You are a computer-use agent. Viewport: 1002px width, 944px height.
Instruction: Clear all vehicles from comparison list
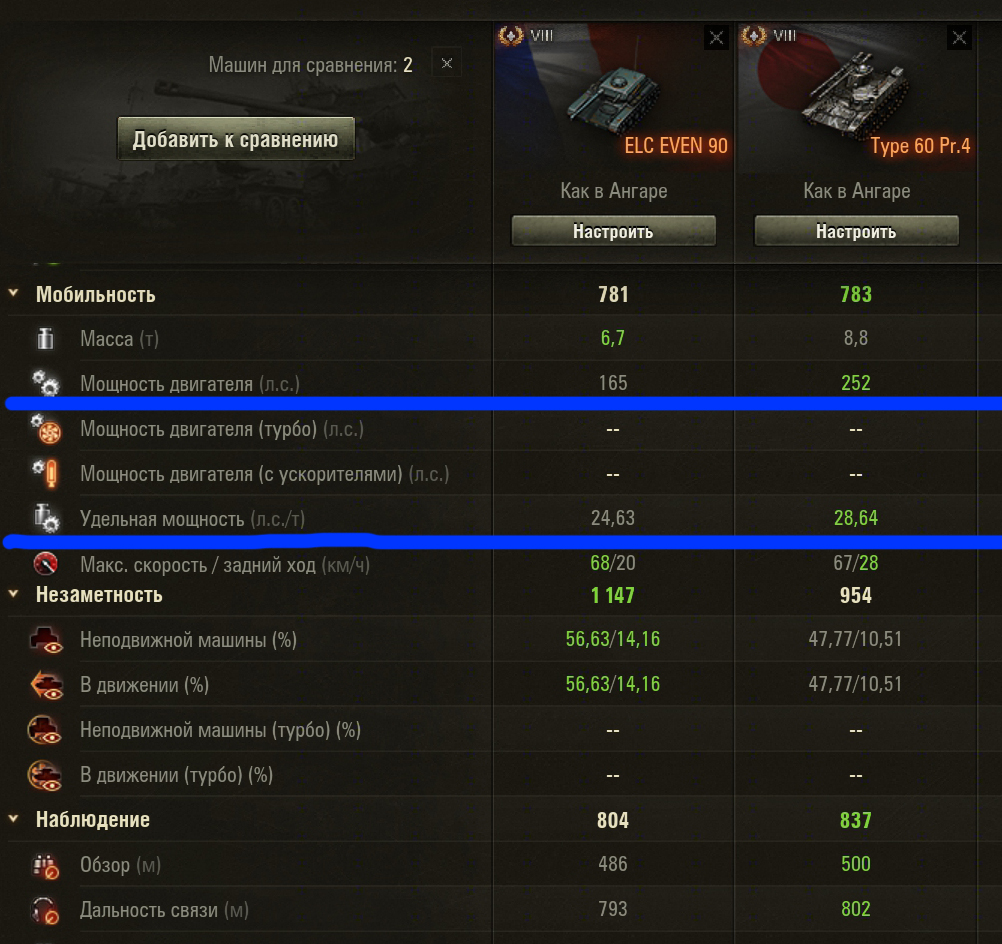tap(447, 63)
